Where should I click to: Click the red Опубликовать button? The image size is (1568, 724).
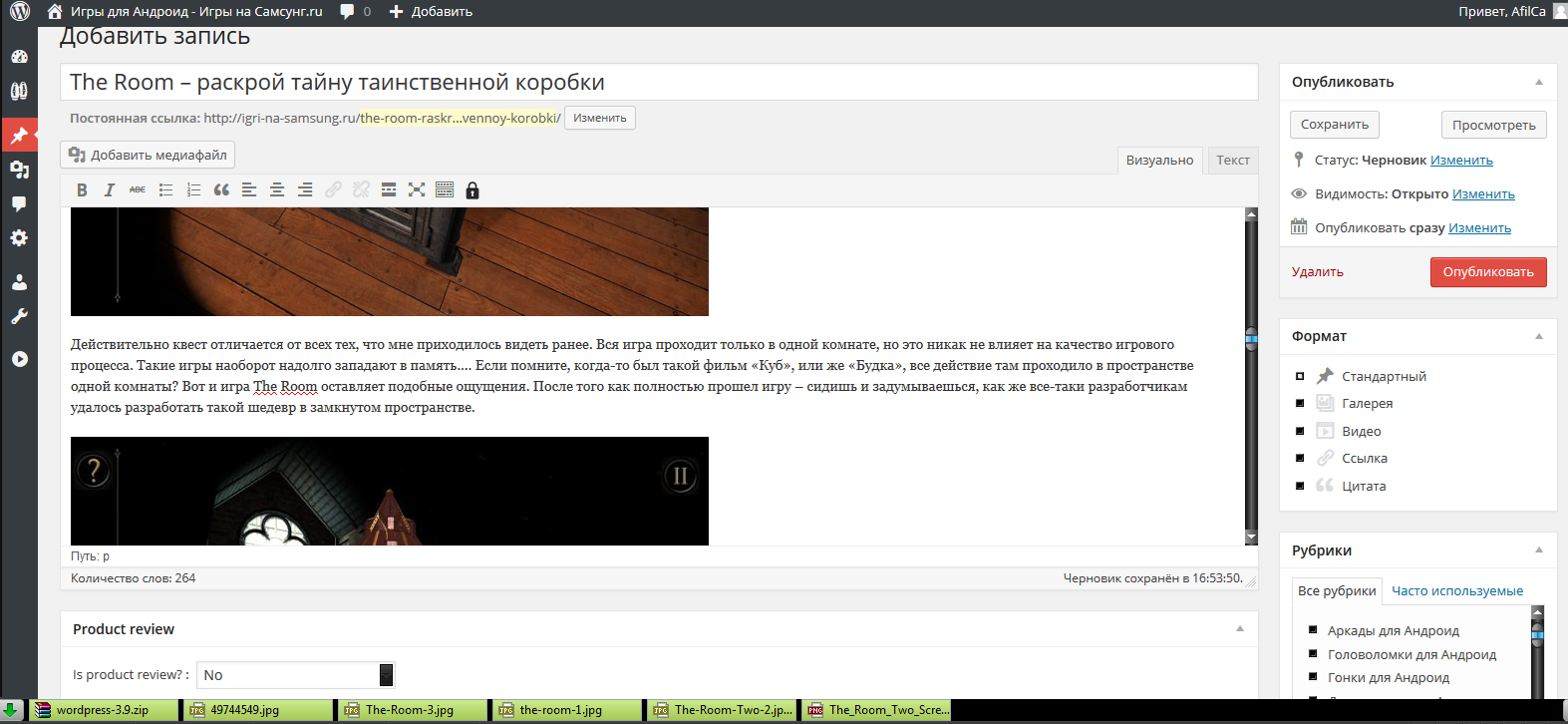coord(1488,272)
